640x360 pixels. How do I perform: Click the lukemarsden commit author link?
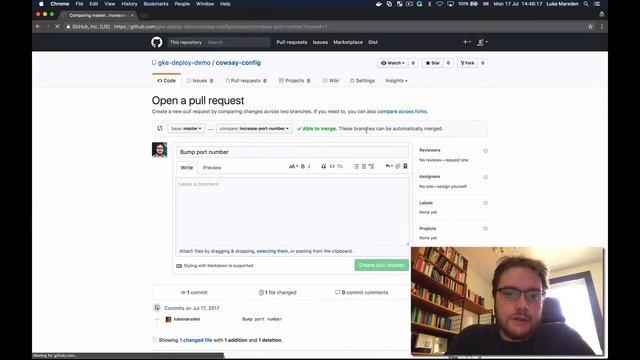coord(187,319)
